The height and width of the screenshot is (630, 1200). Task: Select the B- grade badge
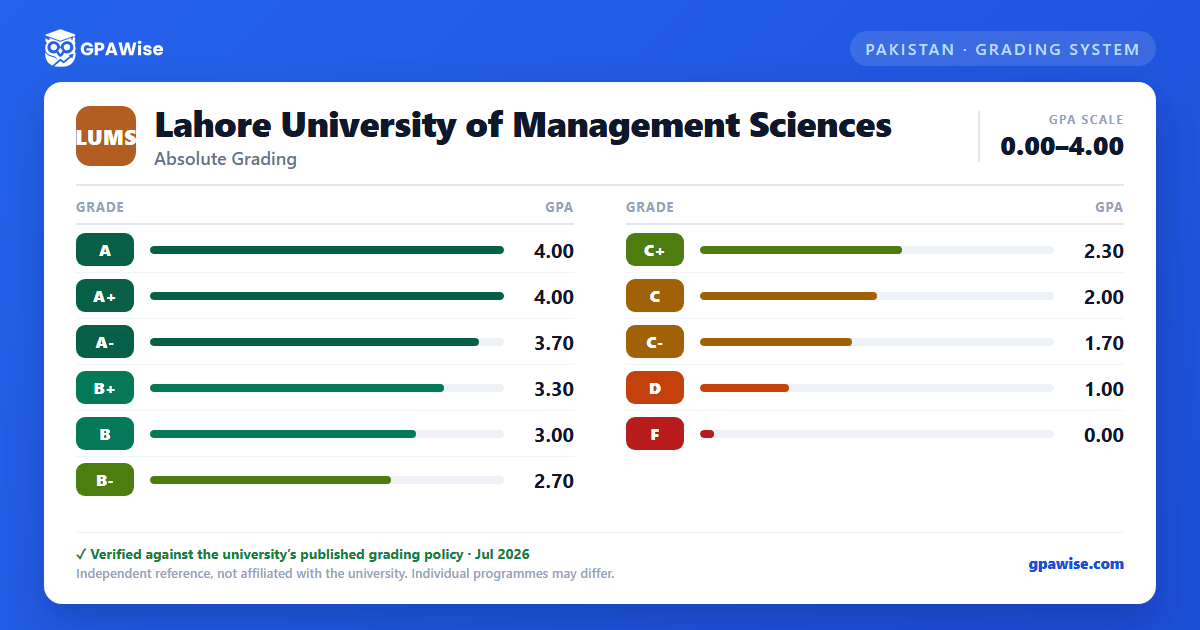pyautogui.click(x=105, y=480)
